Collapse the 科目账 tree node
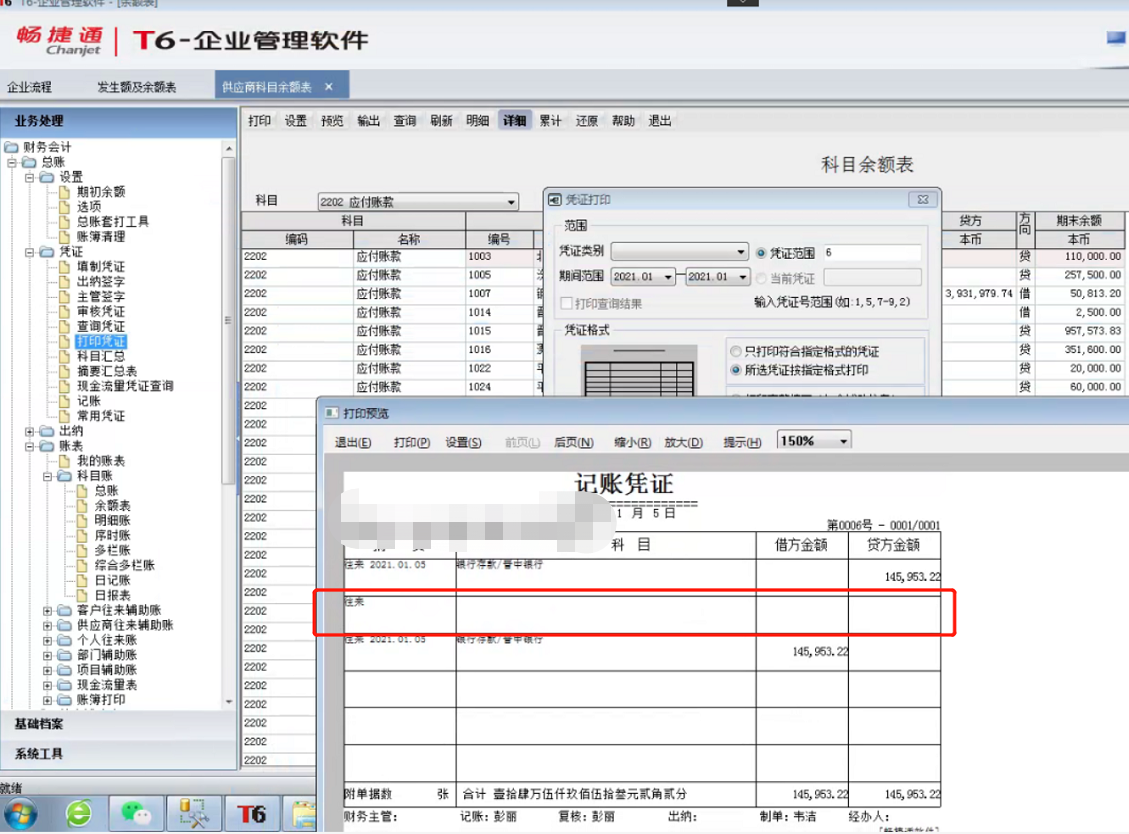Screen dimensions: 1129x834 tap(48, 476)
